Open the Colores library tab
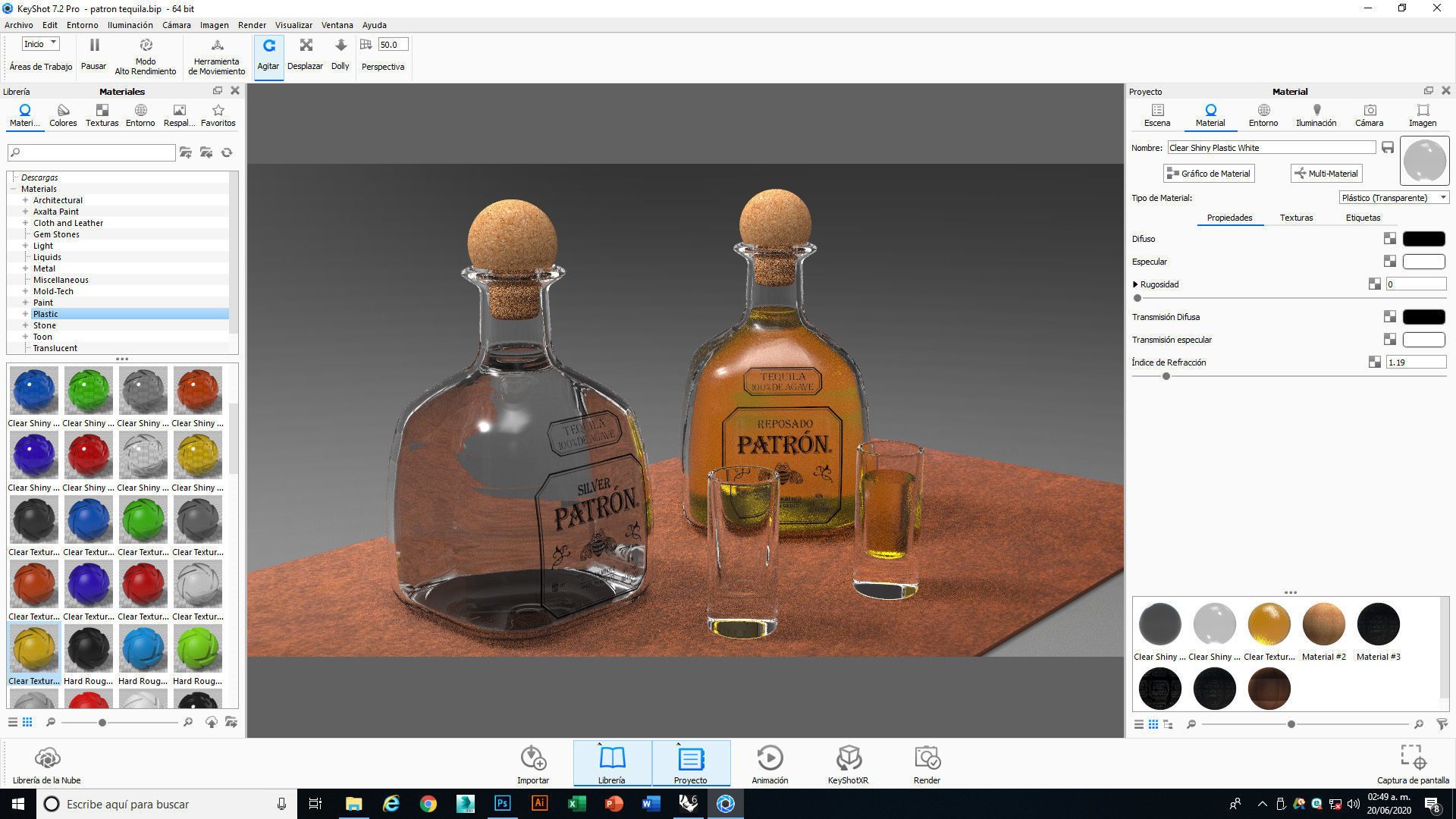The width and height of the screenshot is (1456, 819). (x=63, y=115)
